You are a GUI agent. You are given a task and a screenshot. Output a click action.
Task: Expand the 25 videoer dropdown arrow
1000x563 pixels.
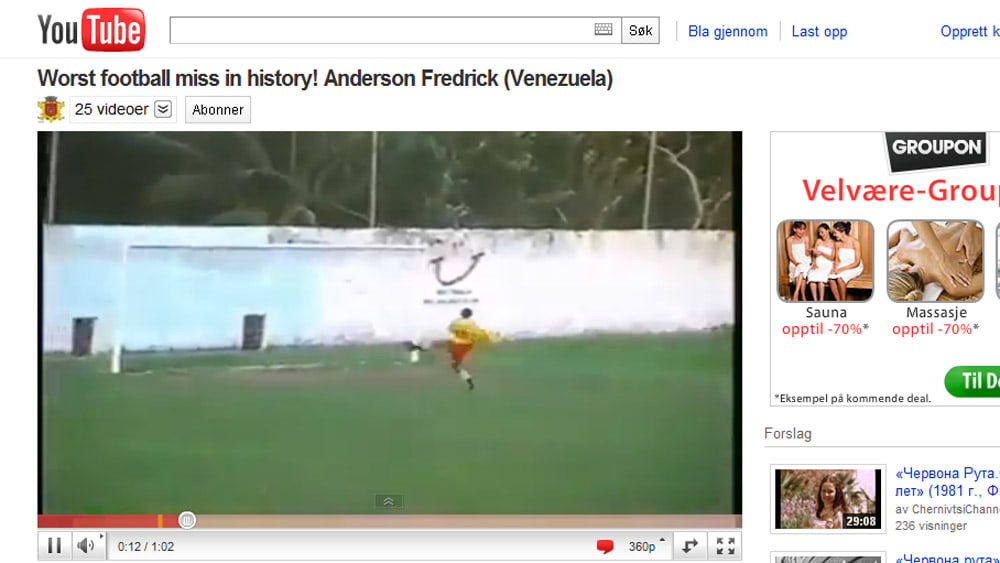click(163, 109)
